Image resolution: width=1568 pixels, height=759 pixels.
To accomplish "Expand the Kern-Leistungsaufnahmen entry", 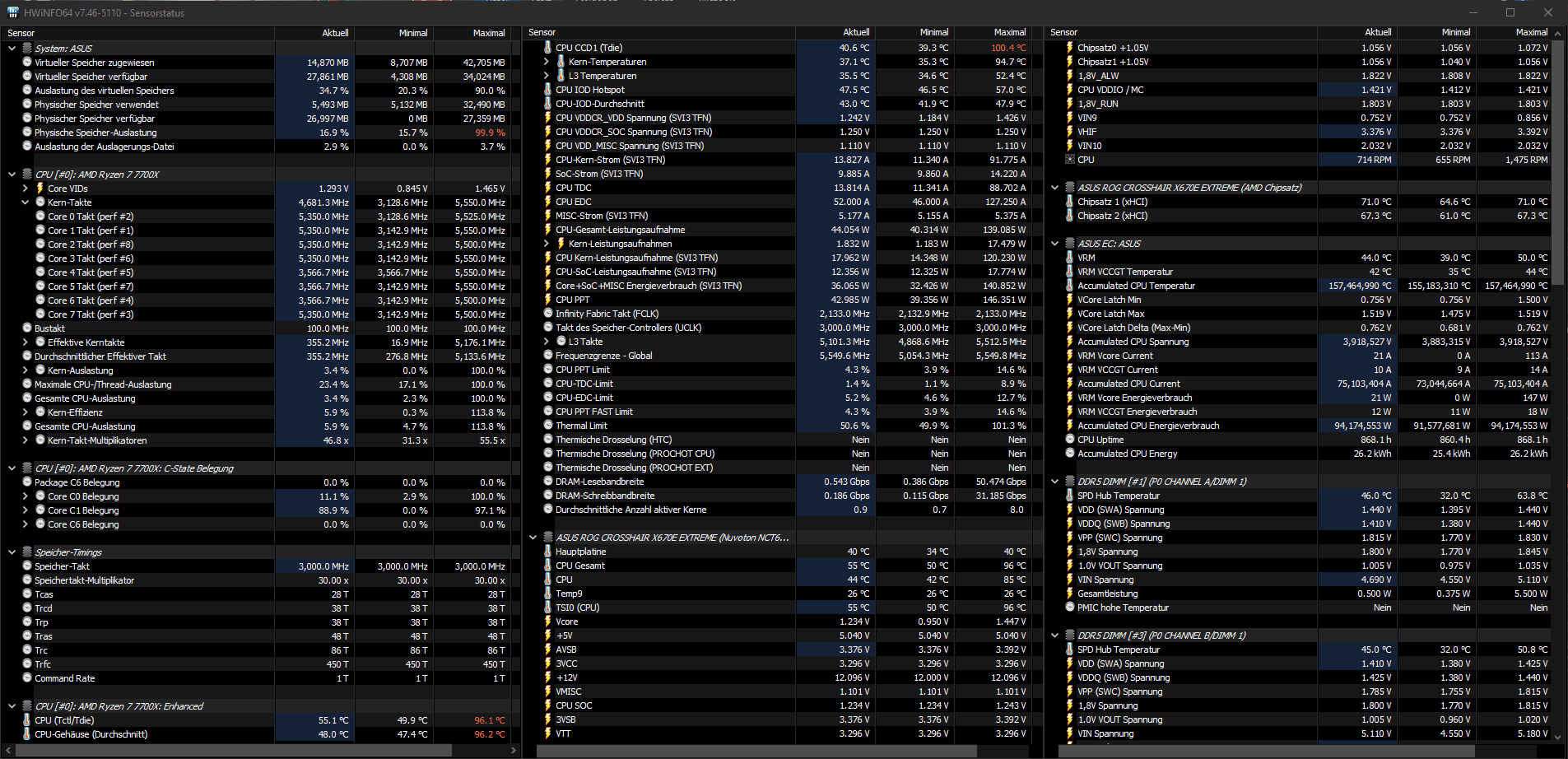I will (x=546, y=244).
